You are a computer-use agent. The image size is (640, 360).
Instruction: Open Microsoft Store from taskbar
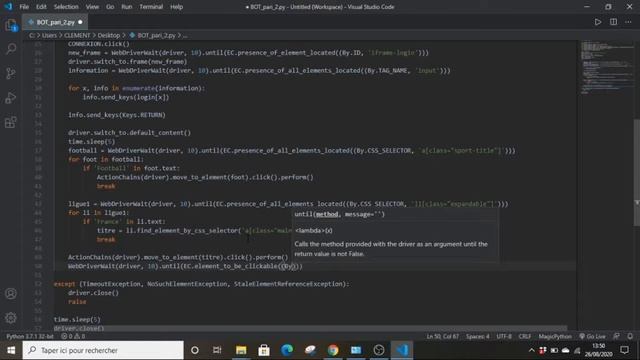coord(264,350)
